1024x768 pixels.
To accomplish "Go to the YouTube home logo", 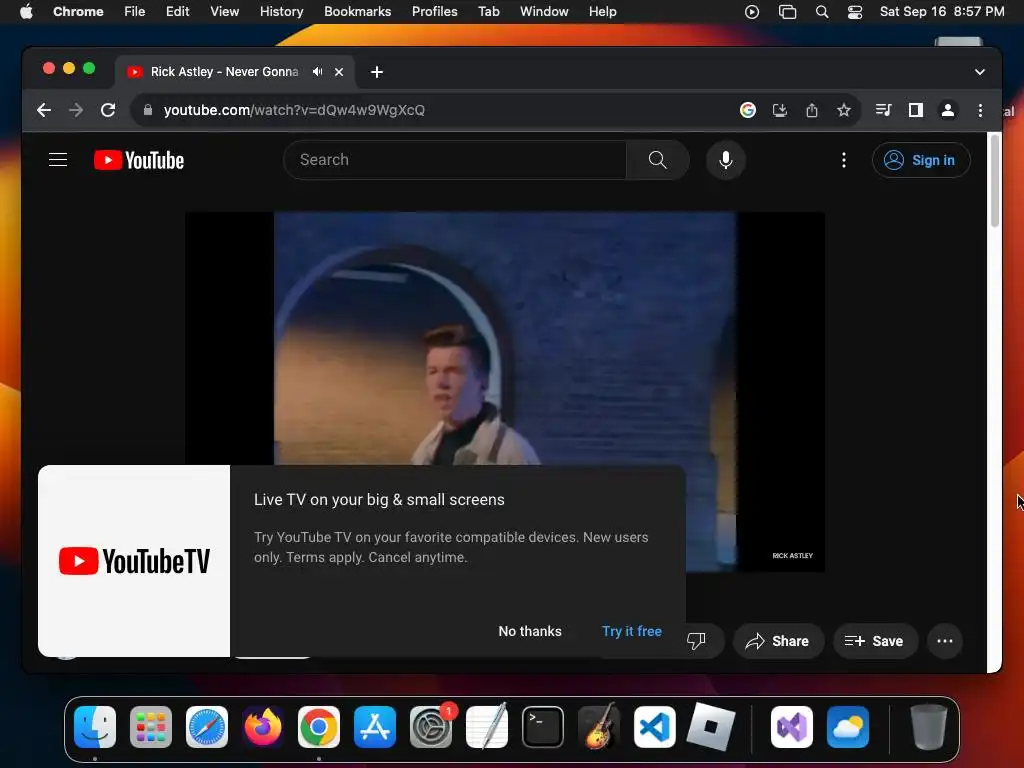I will (x=139, y=160).
